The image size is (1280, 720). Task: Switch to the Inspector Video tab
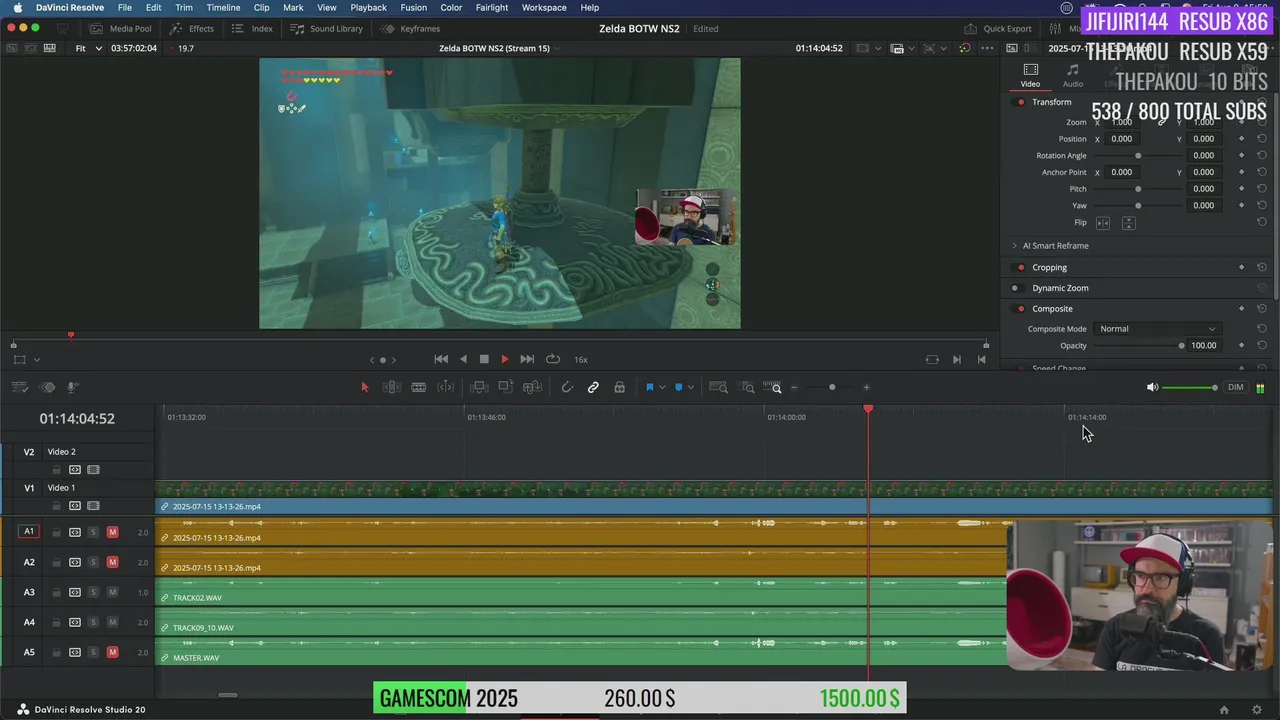coord(1030,76)
